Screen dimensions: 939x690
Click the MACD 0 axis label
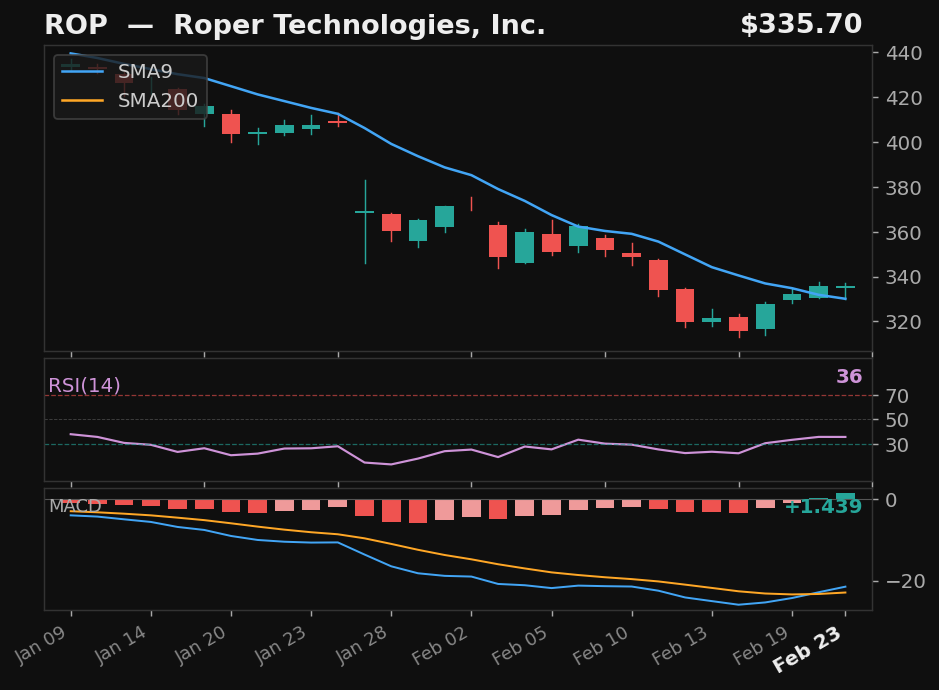tap(892, 500)
